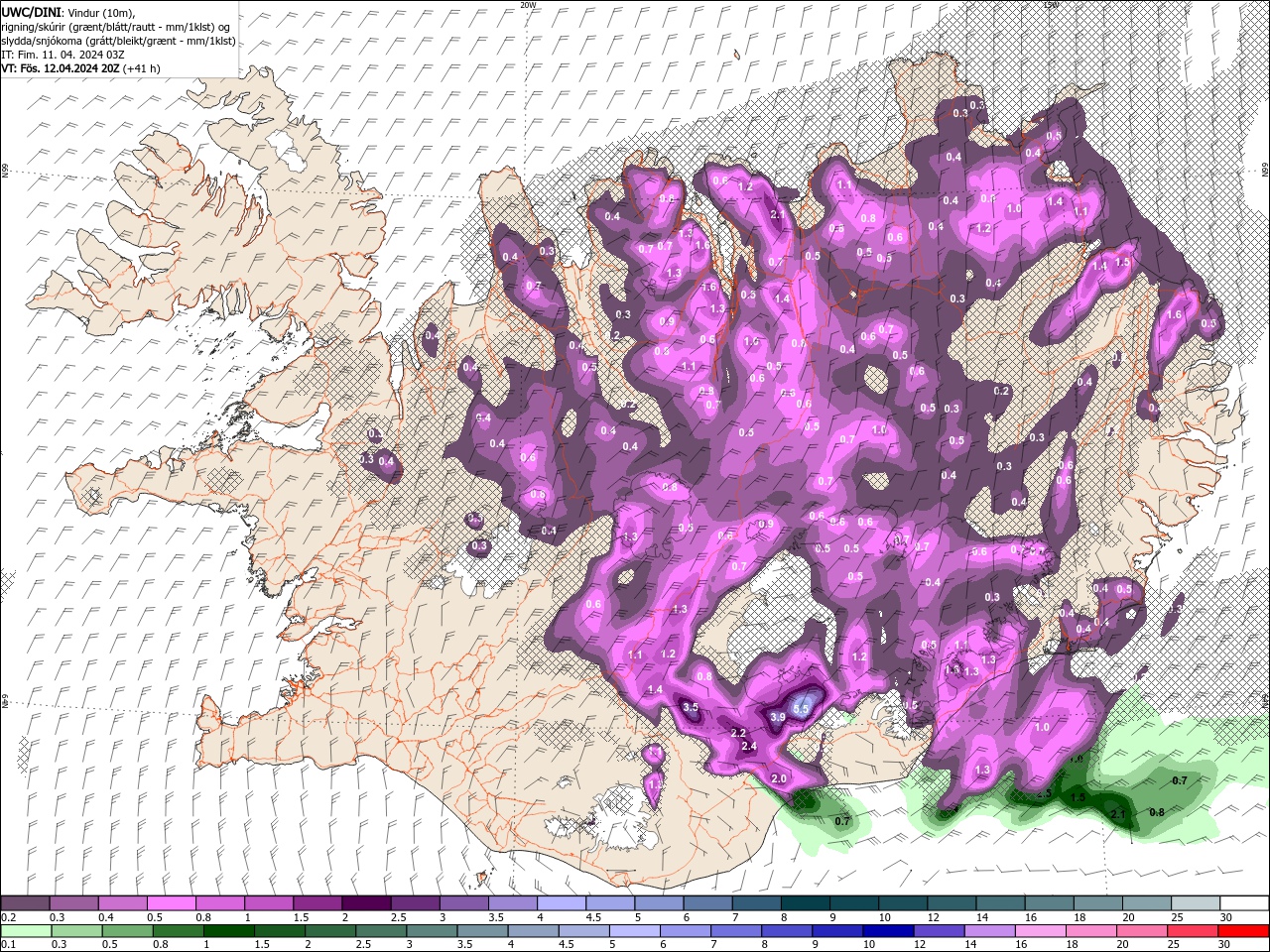Pick the snow legend swatch starting at 0.4

click(122, 903)
